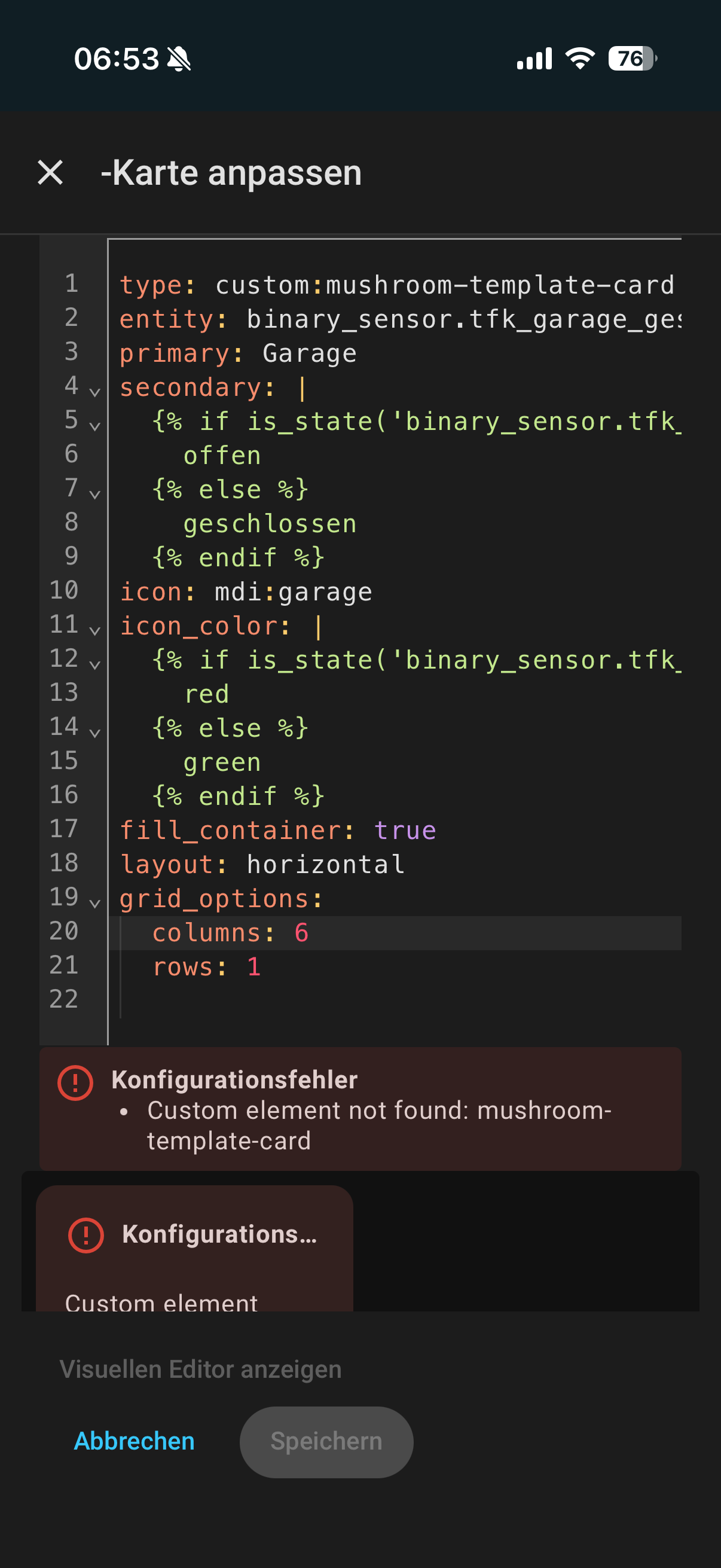The height and width of the screenshot is (1568, 721).
Task: Collapse the secondary block fold arrow on line 4
Action: pyautogui.click(x=94, y=391)
